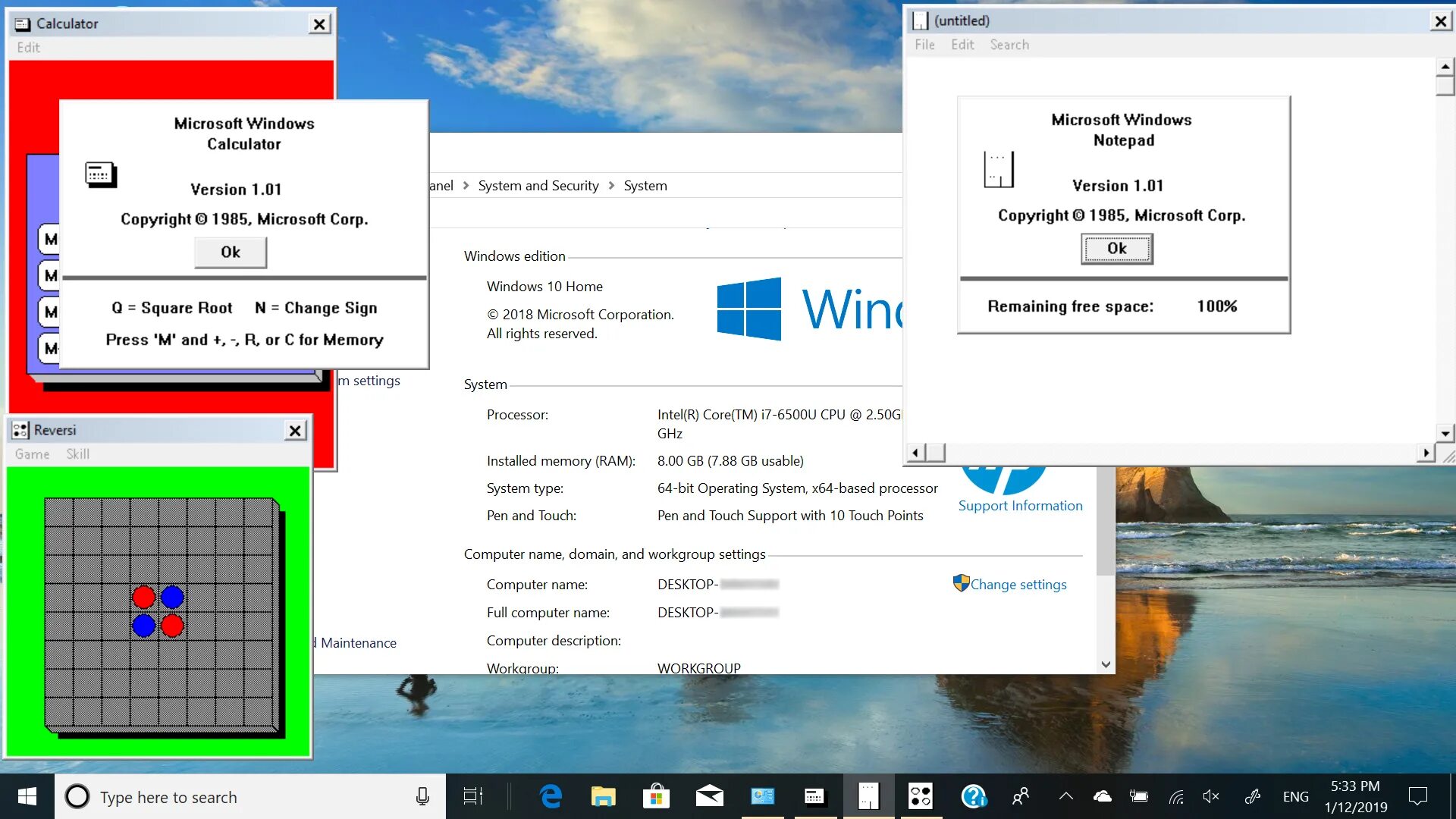Close the Calculator window
This screenshot has width=1456, height=819.
pyautogui.click(x=319, y=24)
